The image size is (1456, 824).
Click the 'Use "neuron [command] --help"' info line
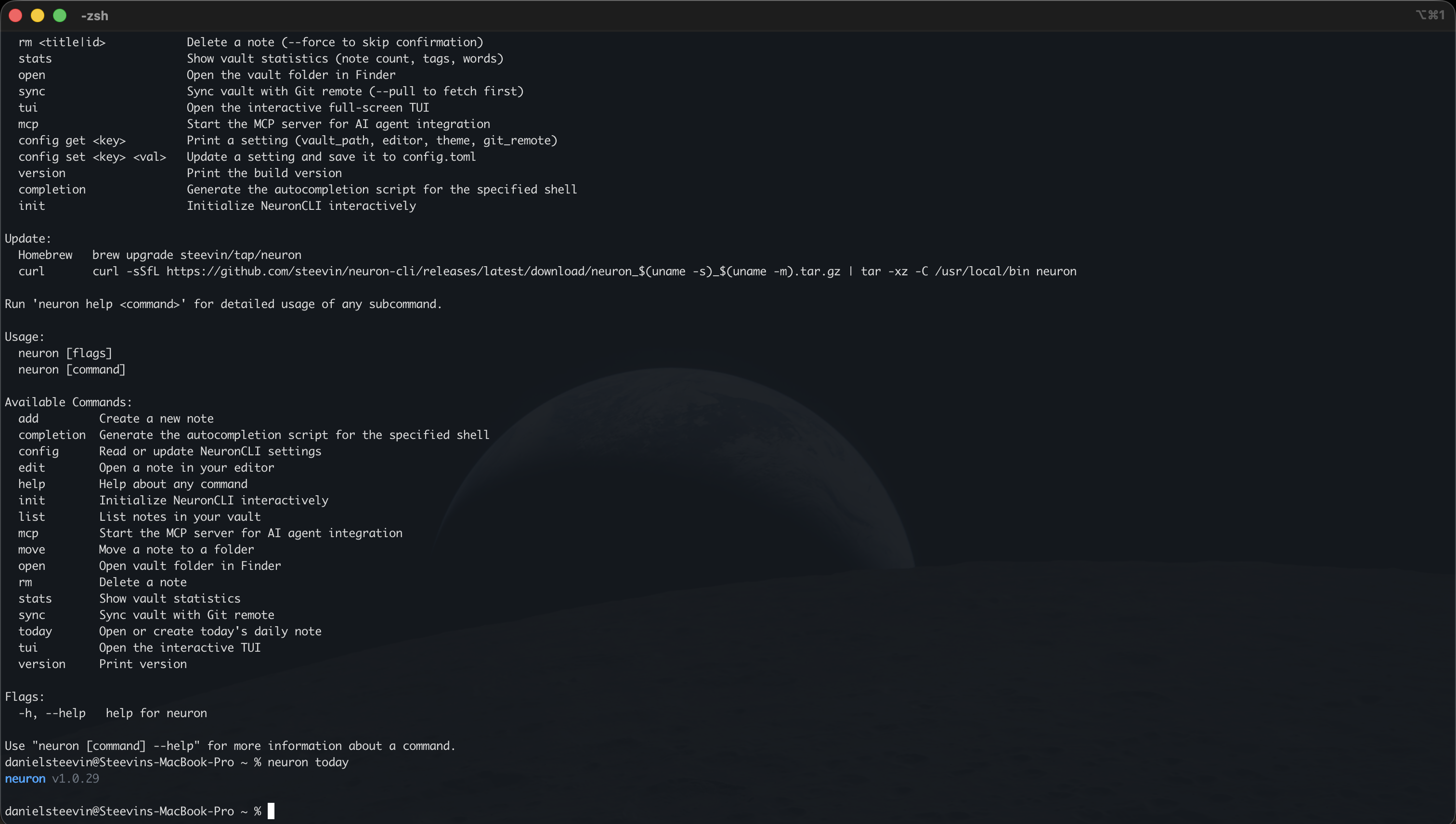tap(230, 747)
